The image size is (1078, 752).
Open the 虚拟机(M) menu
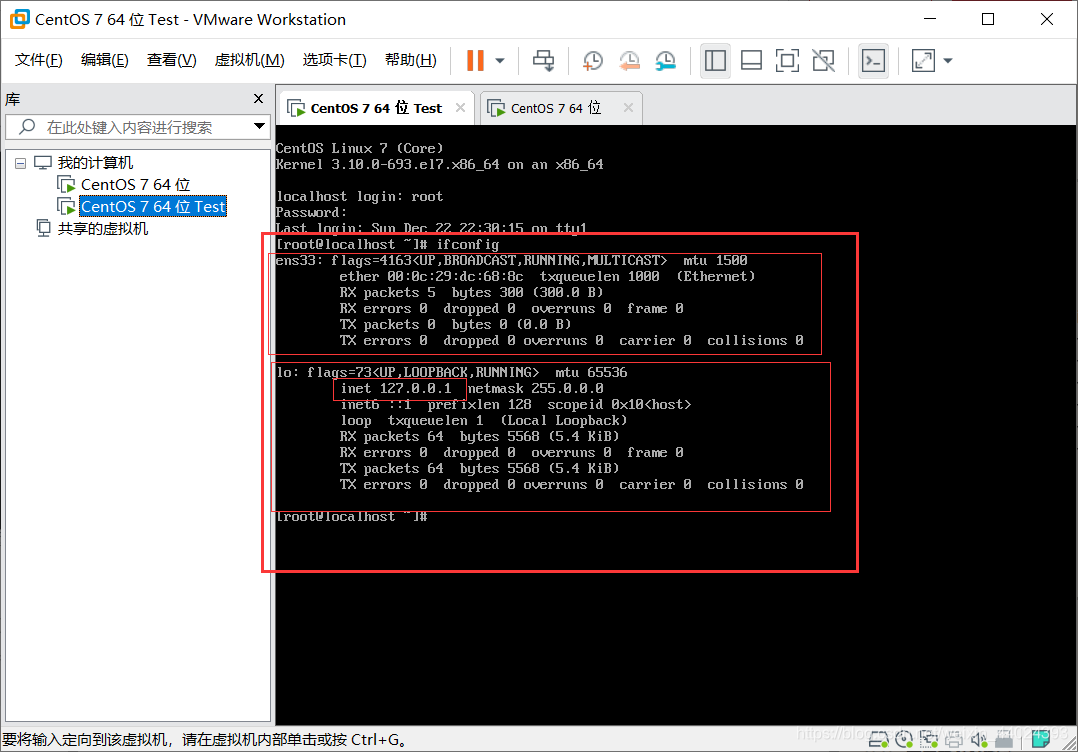tap(250, 60)
